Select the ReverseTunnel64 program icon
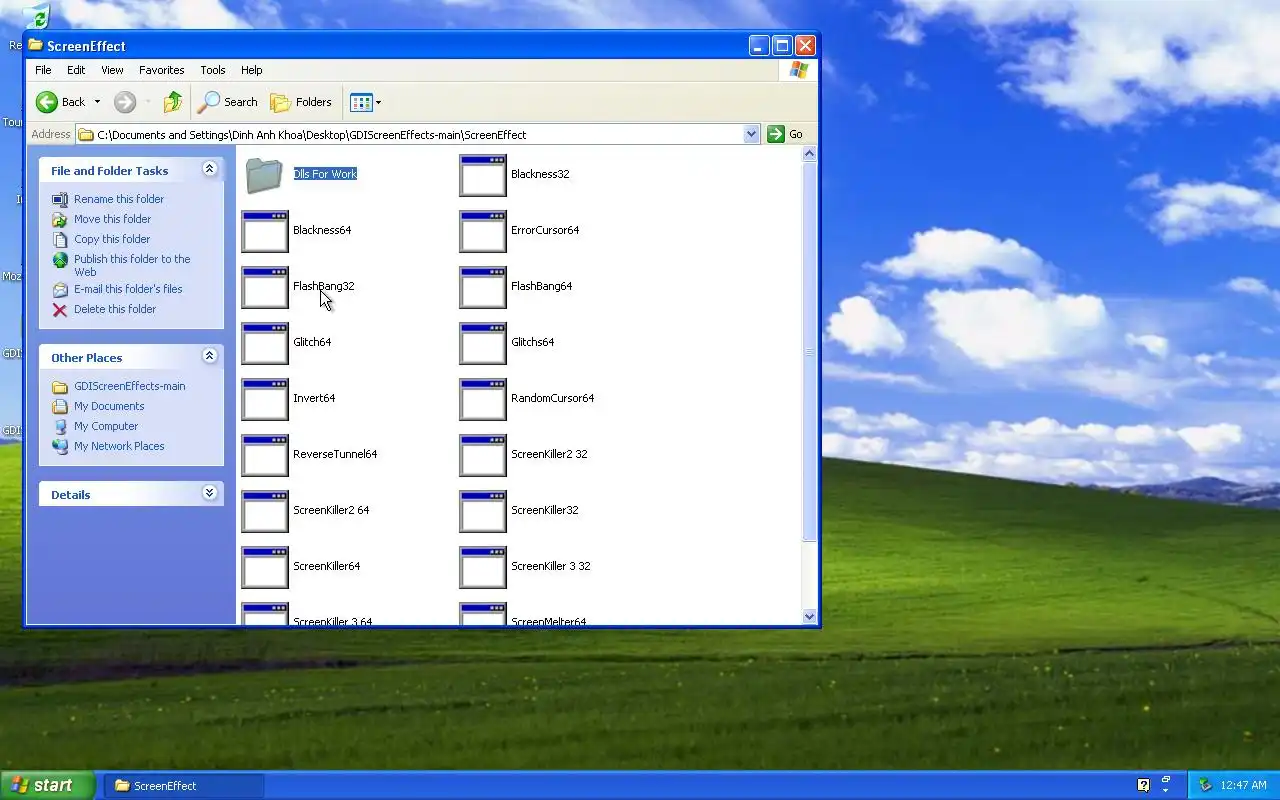Viewport: 1280px width, 800px height. (265, 455)
